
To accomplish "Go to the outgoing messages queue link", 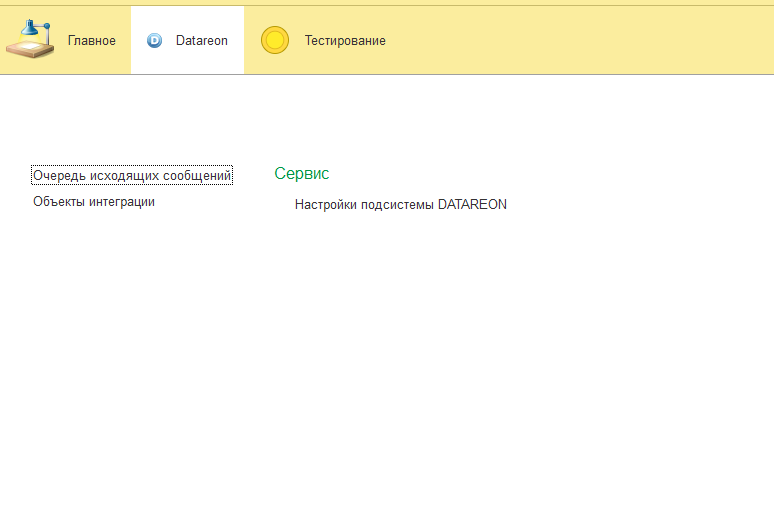I will pos(132,176).
